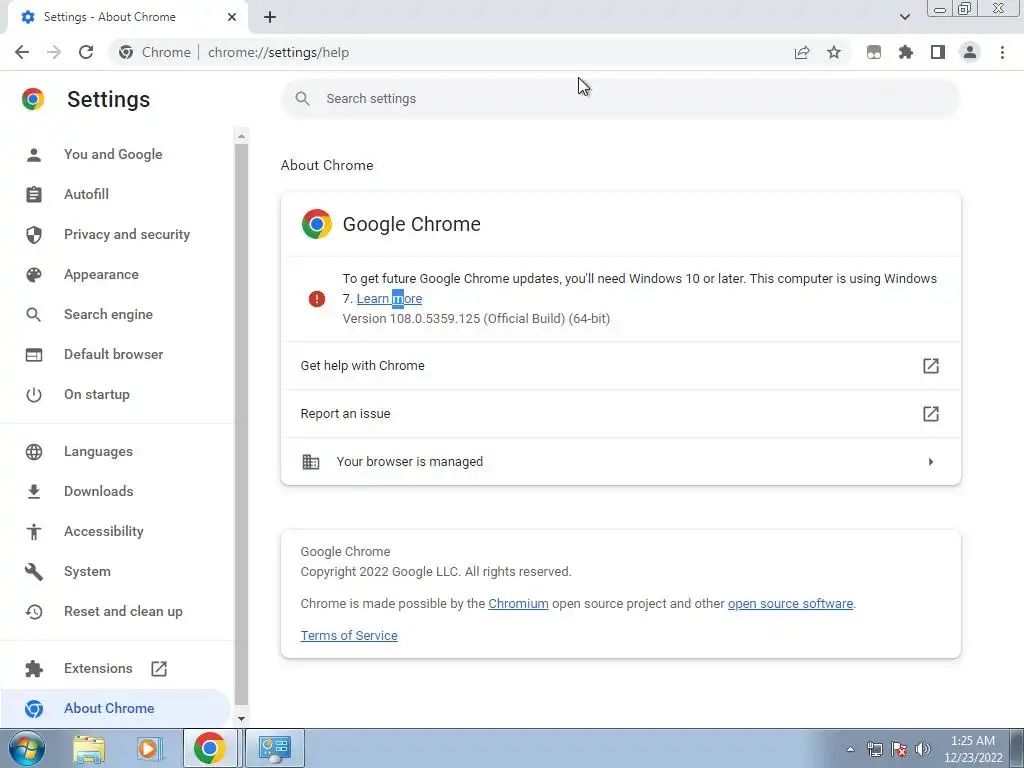Open the Chromium link
1024x768 pixels.
coord(518,603)
